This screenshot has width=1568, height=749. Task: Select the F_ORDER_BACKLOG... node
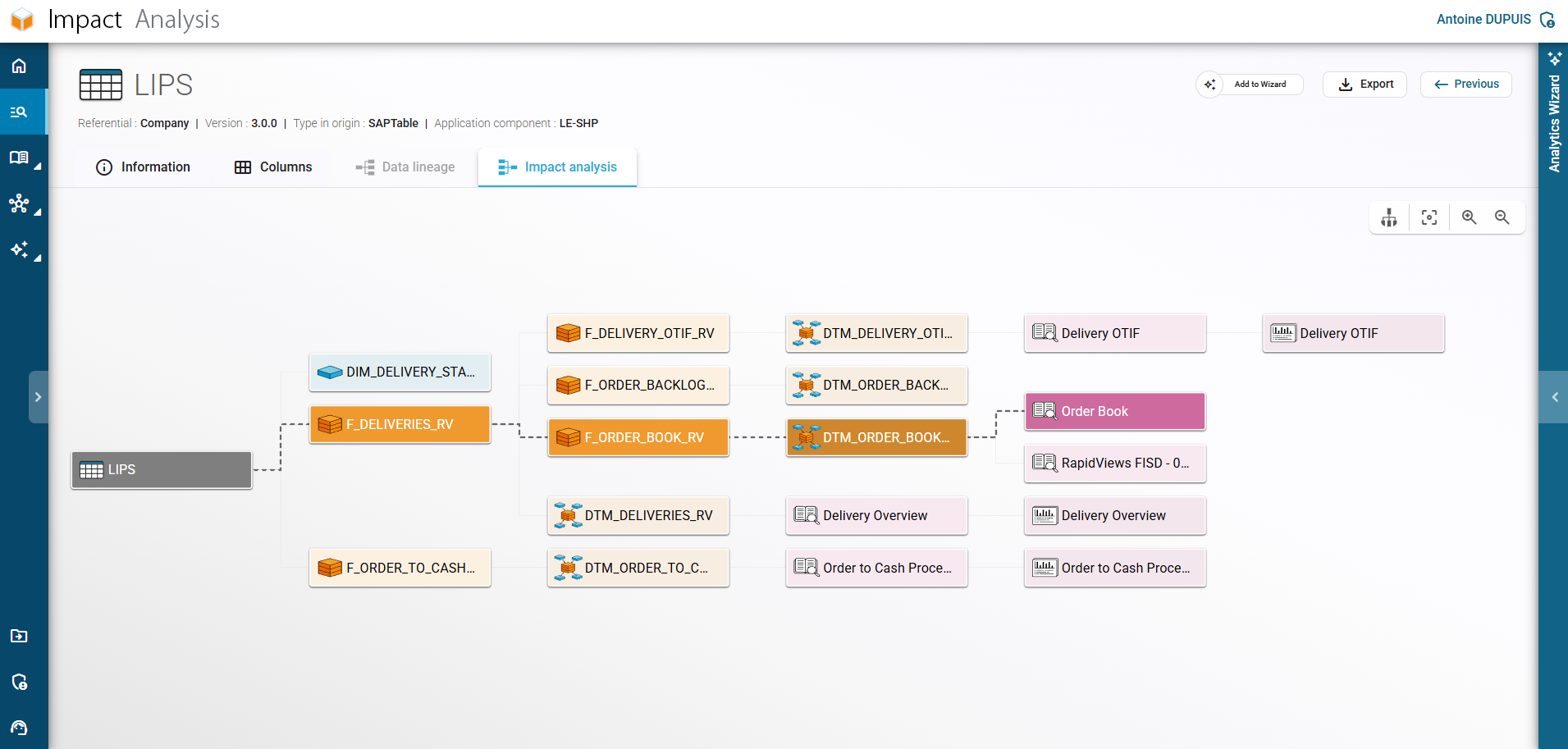click(x=638, y=386)
